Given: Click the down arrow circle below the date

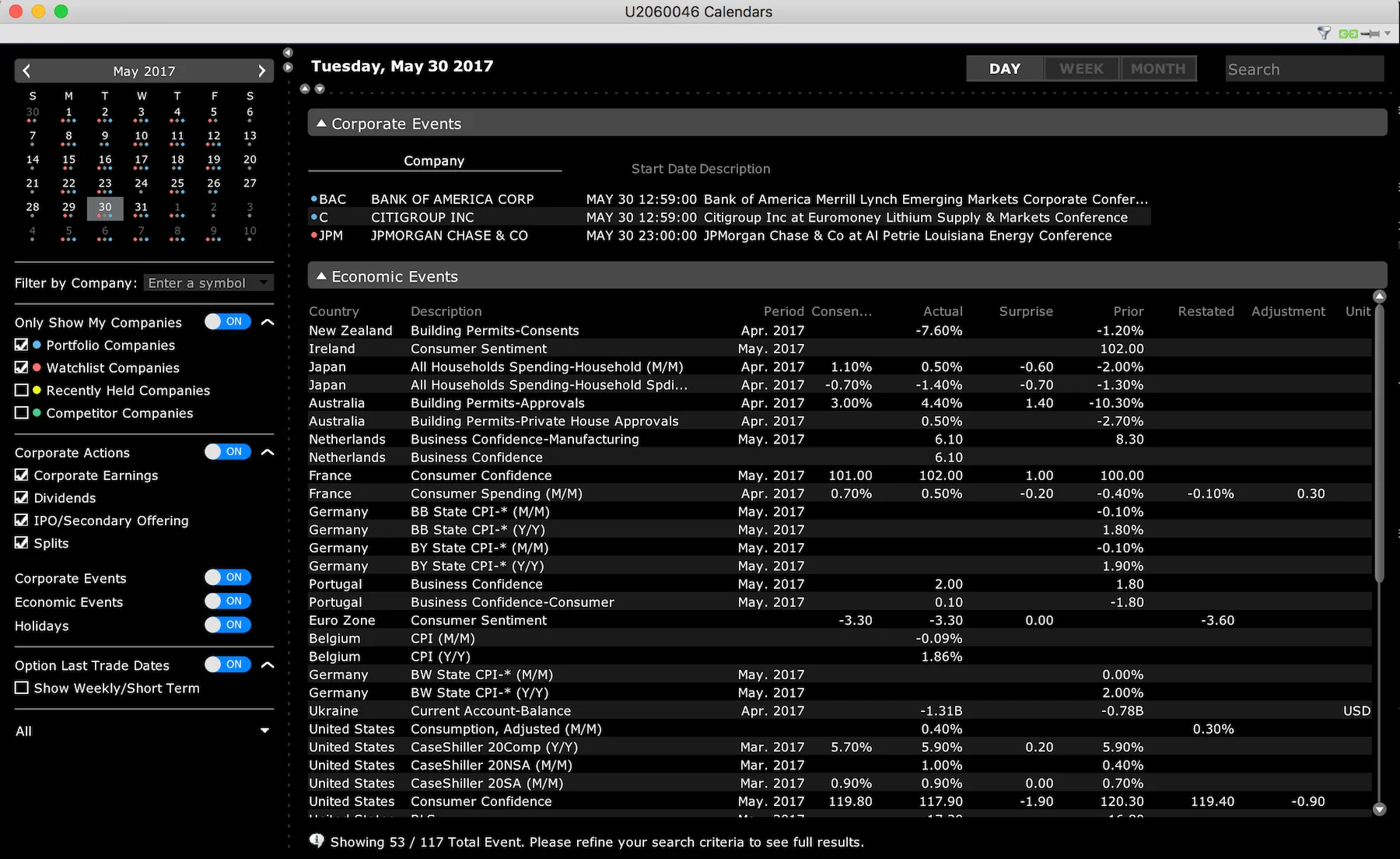Looking at the screenshot, I should [x=319, y=89].
